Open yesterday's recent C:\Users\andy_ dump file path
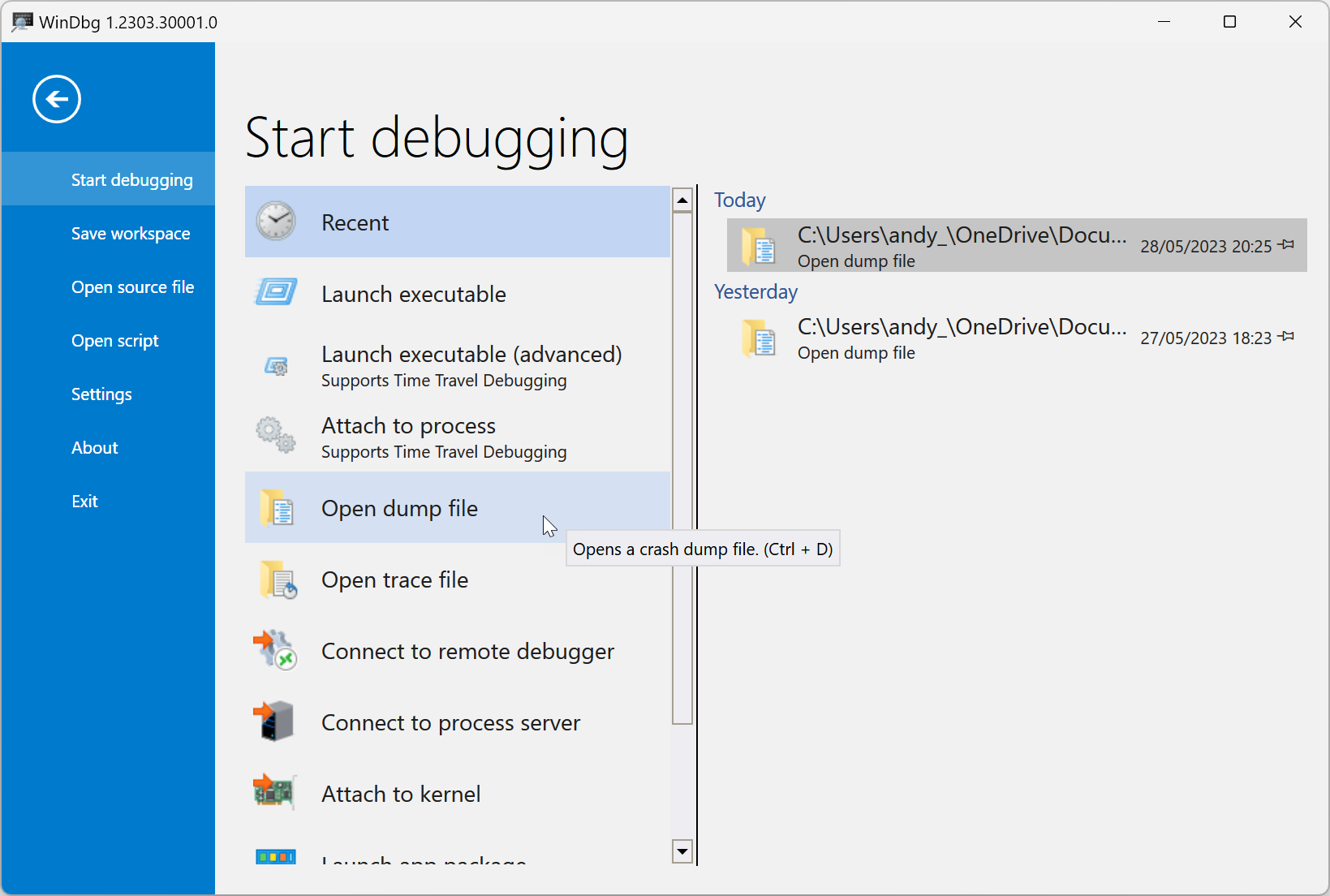 (x=962, y=327)
